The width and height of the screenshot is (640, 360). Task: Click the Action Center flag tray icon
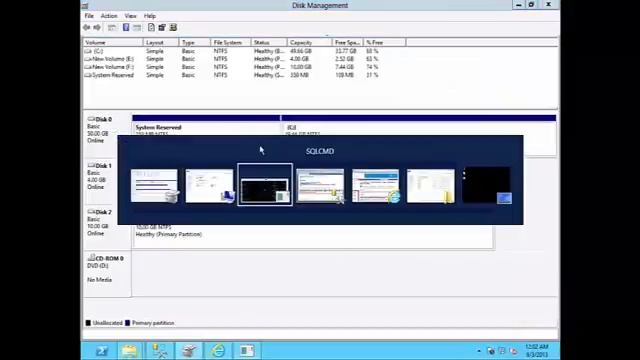click(x=502, y=351)
